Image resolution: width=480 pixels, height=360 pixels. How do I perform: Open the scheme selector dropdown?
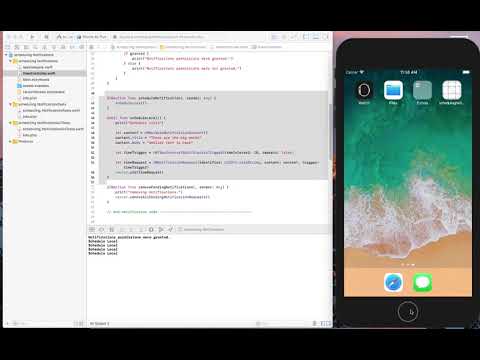65,37
